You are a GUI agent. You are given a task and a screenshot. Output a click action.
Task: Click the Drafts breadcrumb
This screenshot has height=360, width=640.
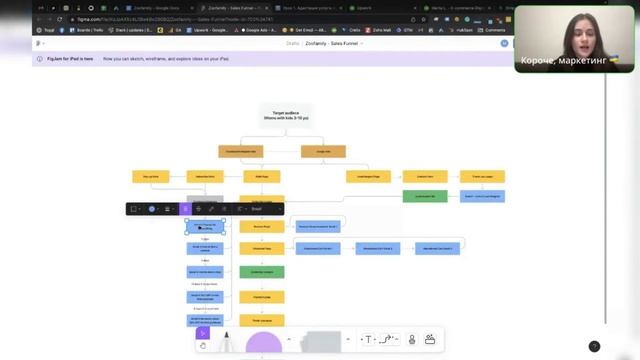coord(292,43)
